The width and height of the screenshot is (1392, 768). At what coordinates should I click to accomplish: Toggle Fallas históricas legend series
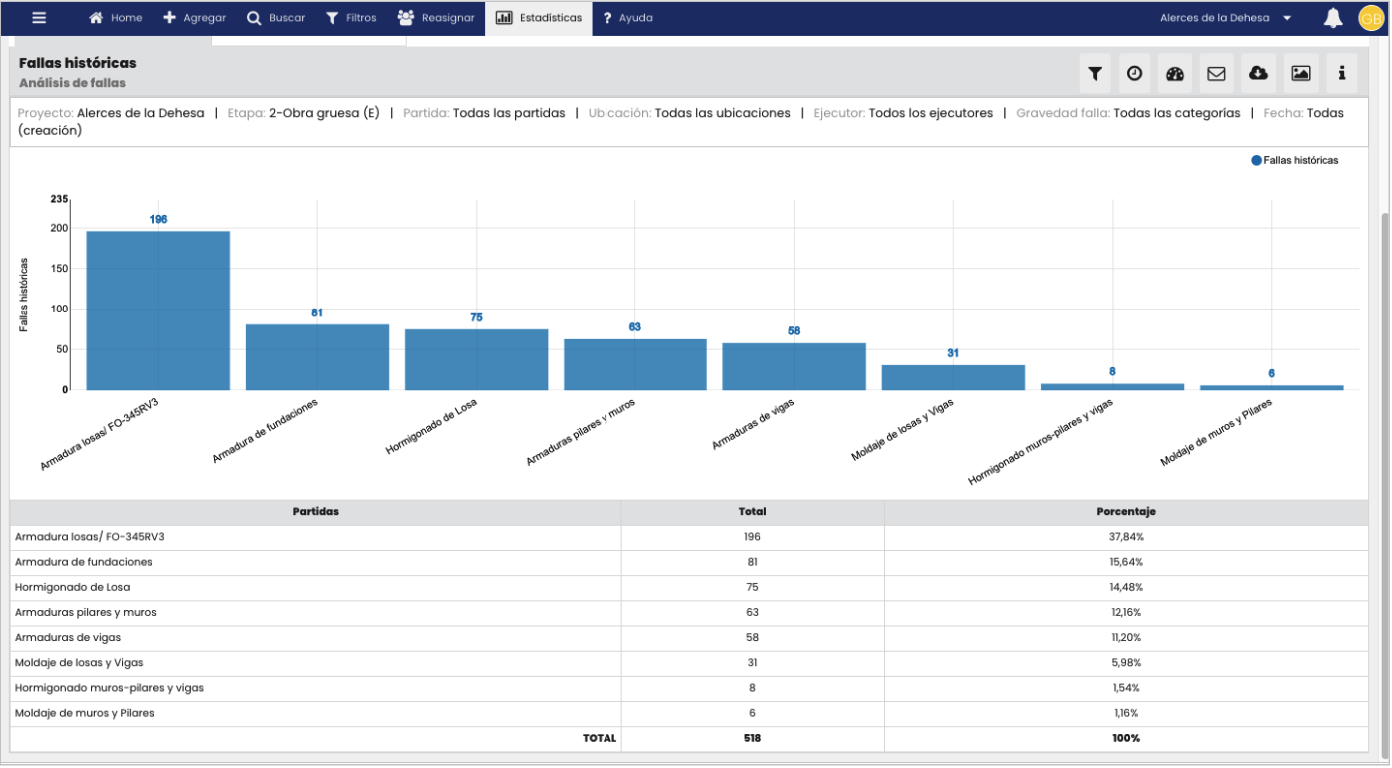pos(1294,160)
